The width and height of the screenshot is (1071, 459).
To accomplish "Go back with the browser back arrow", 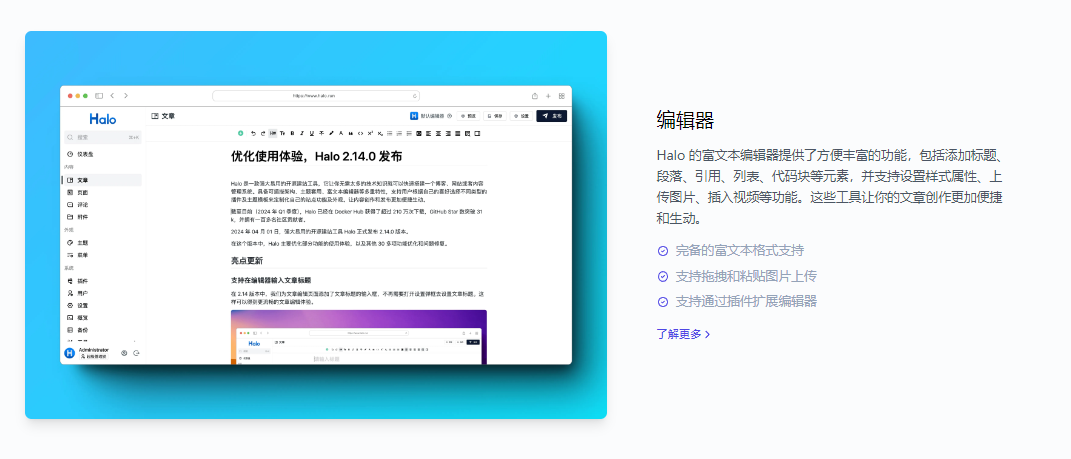I will click(112, 96).
